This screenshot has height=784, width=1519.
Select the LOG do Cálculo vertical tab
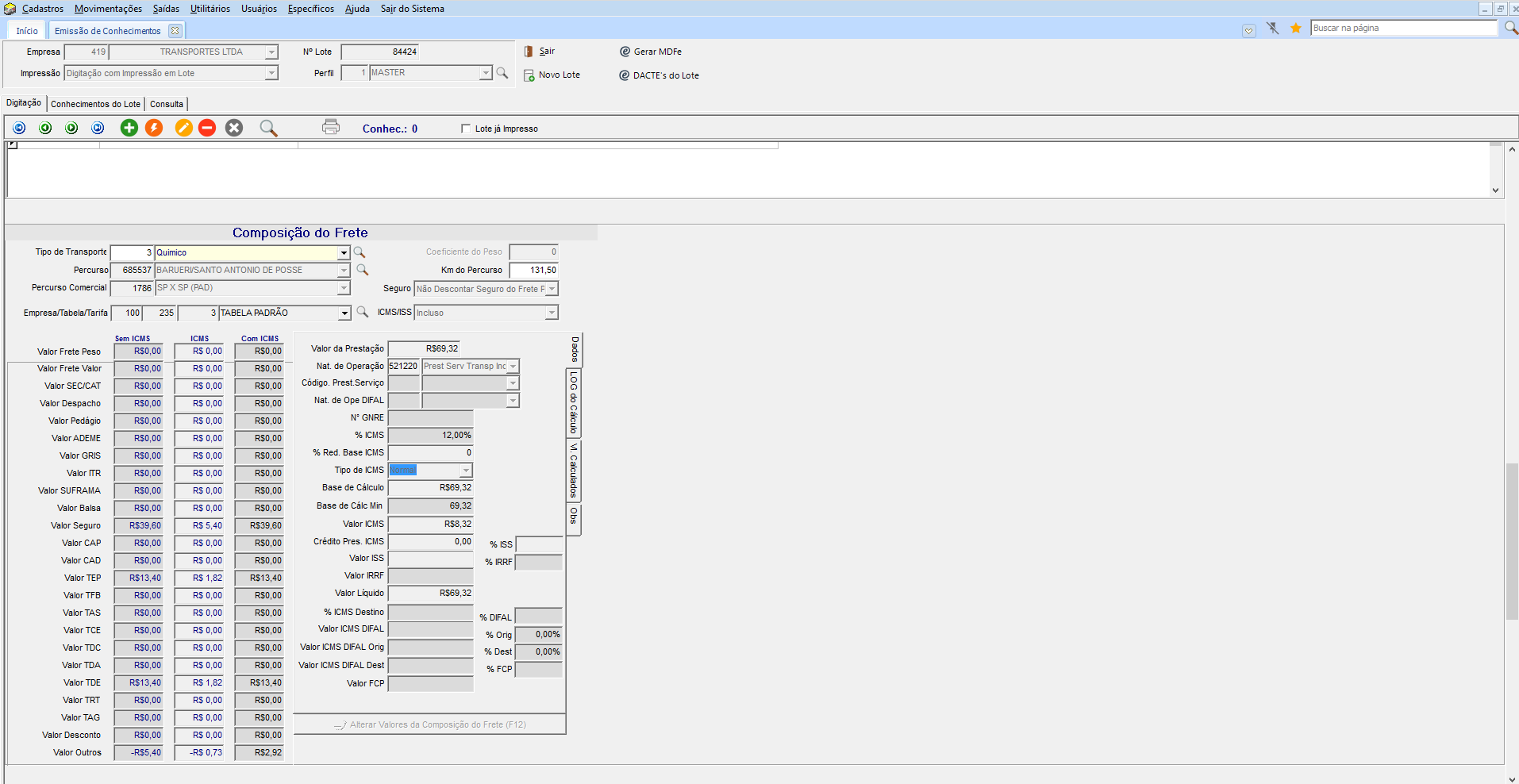point(574,403)
